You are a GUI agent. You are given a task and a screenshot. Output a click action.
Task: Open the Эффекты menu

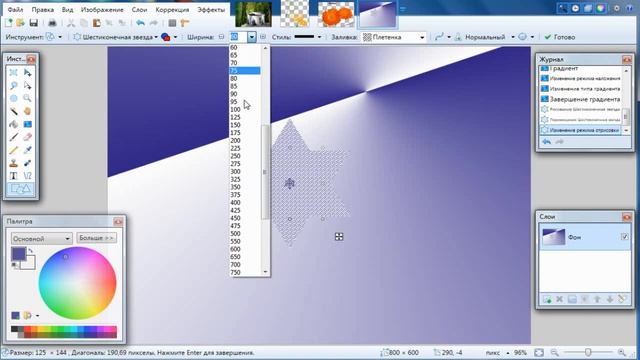tap(211, 9)
